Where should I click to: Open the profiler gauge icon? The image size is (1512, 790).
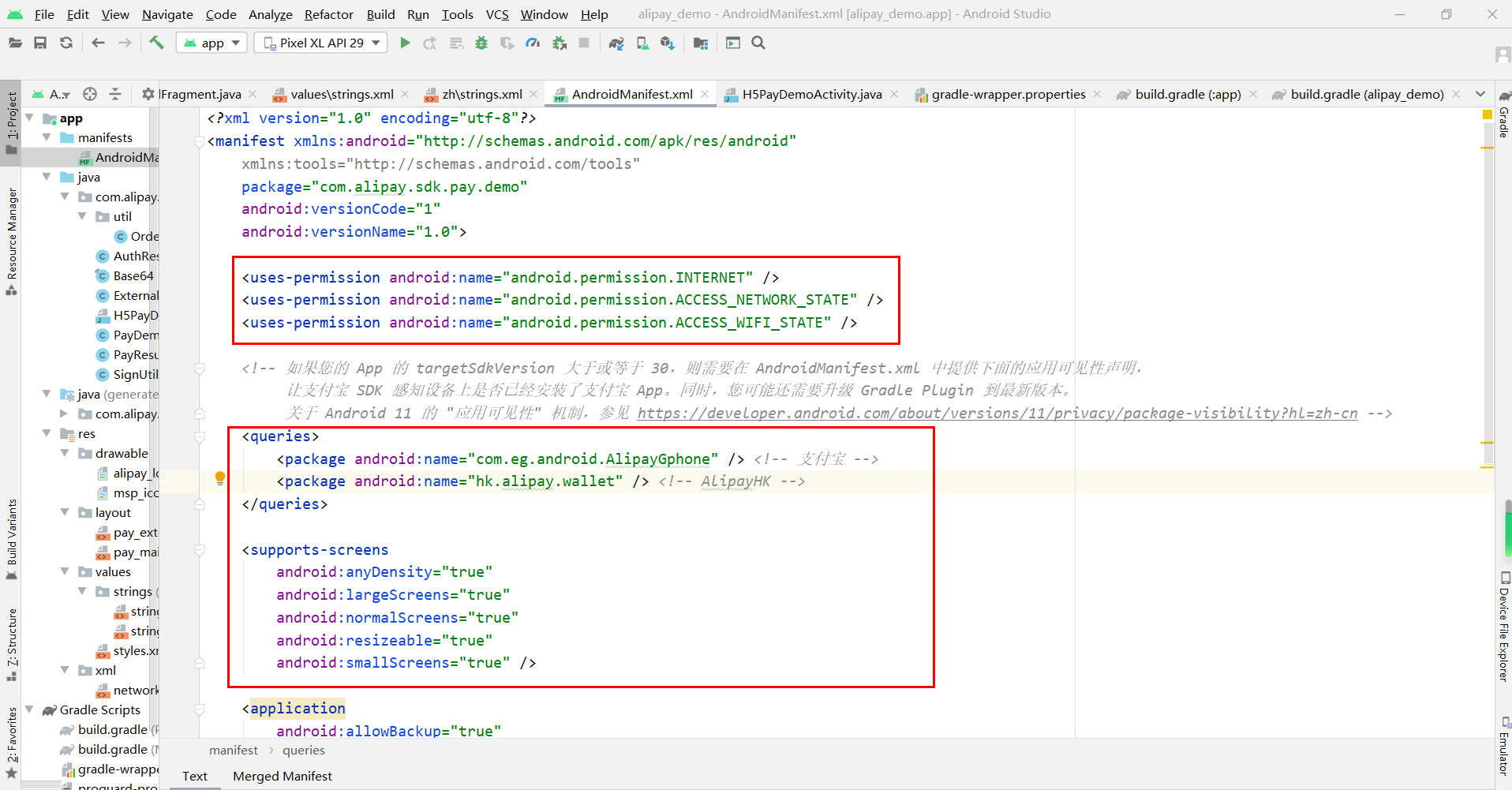(533, 43)
